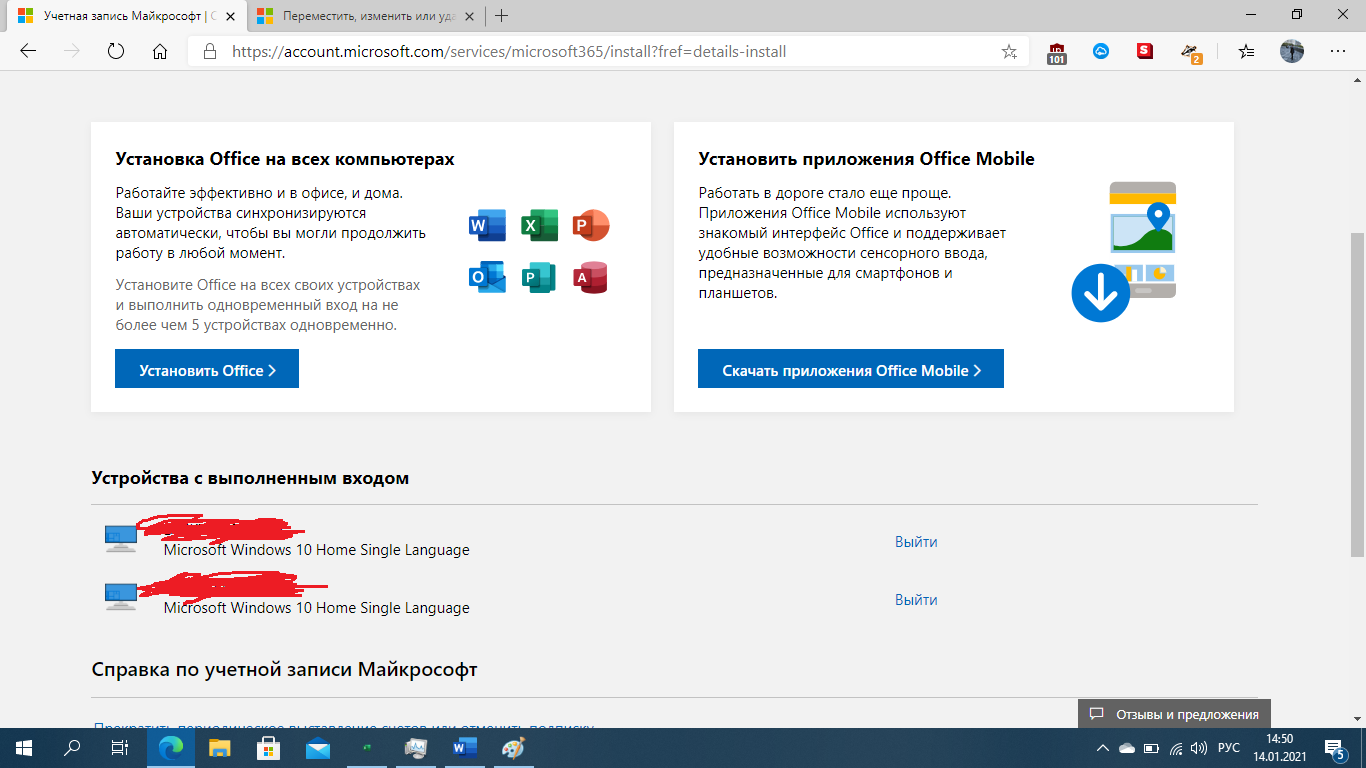Open Microsoft Store from the taskbar
This screenshot has width=1366, height=768.
click(268, 748)
